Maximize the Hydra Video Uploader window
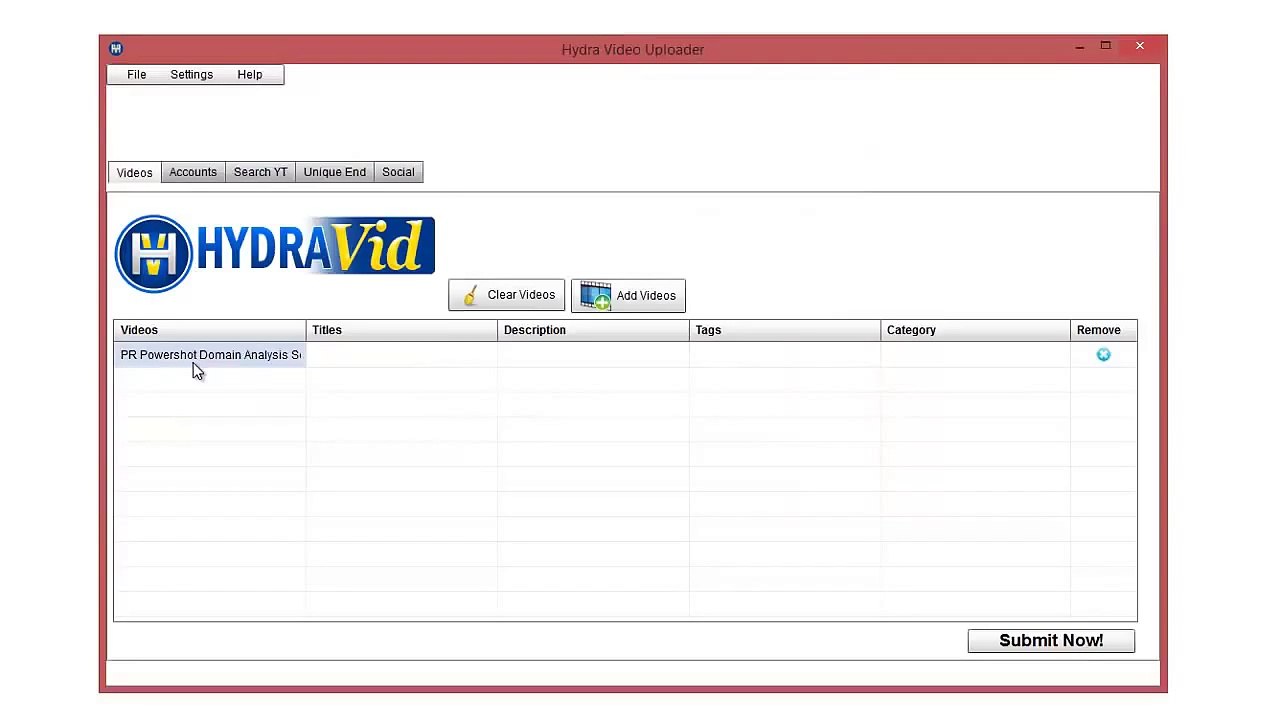The image size is (1280, 720). coord(1106,46)
